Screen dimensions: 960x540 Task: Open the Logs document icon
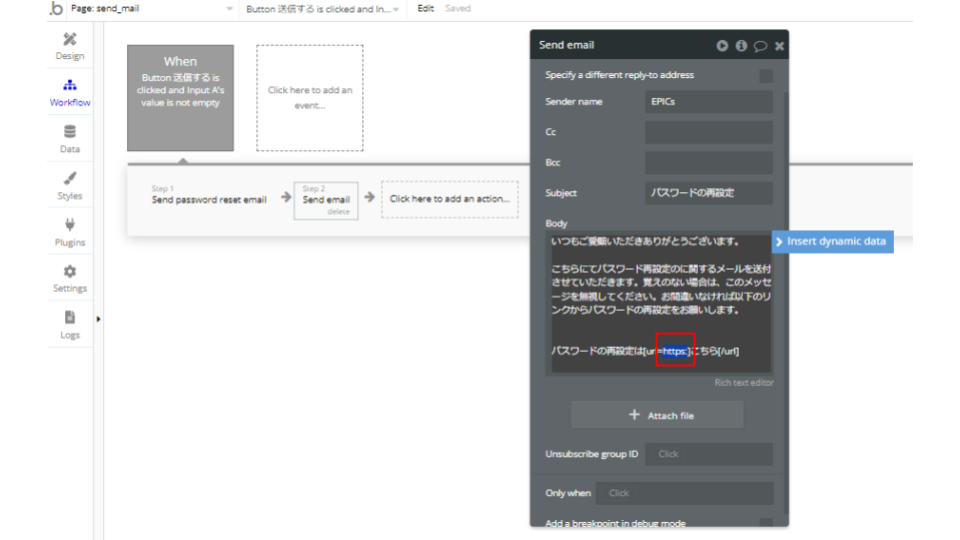[x=70, y=318]
